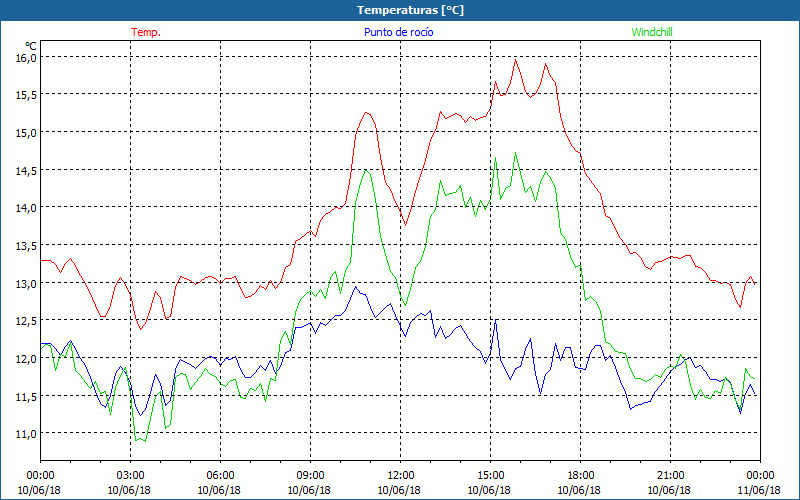
Task: Click the '°C' unit label on axis
Action: coord(31,46)
